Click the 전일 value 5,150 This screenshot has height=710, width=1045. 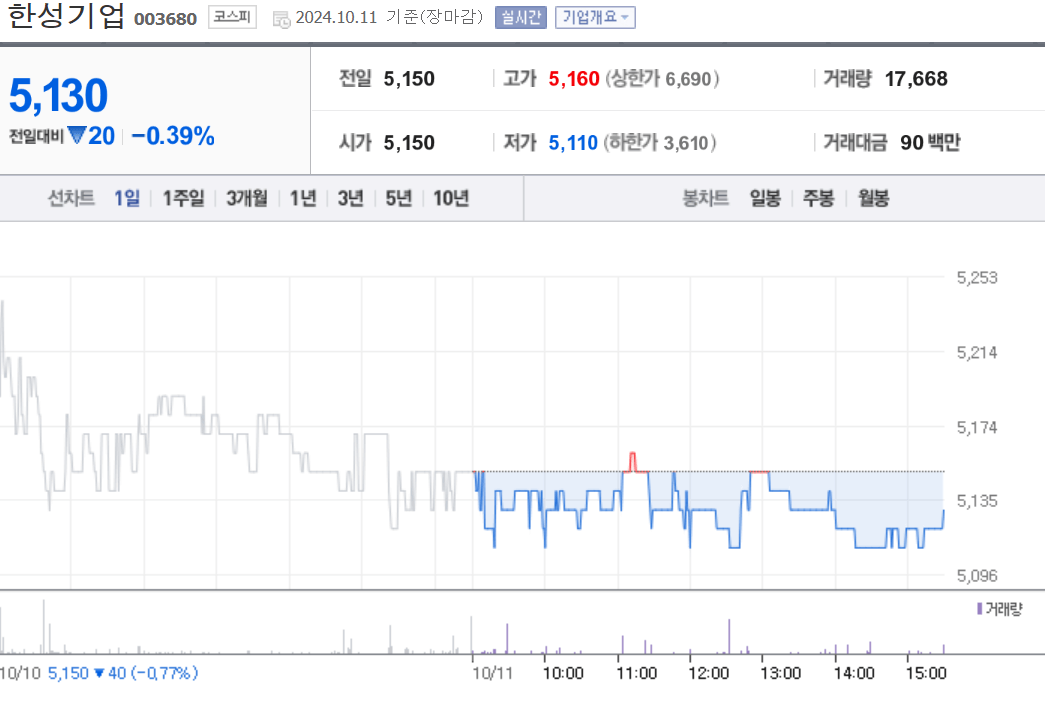pos(409,79)
